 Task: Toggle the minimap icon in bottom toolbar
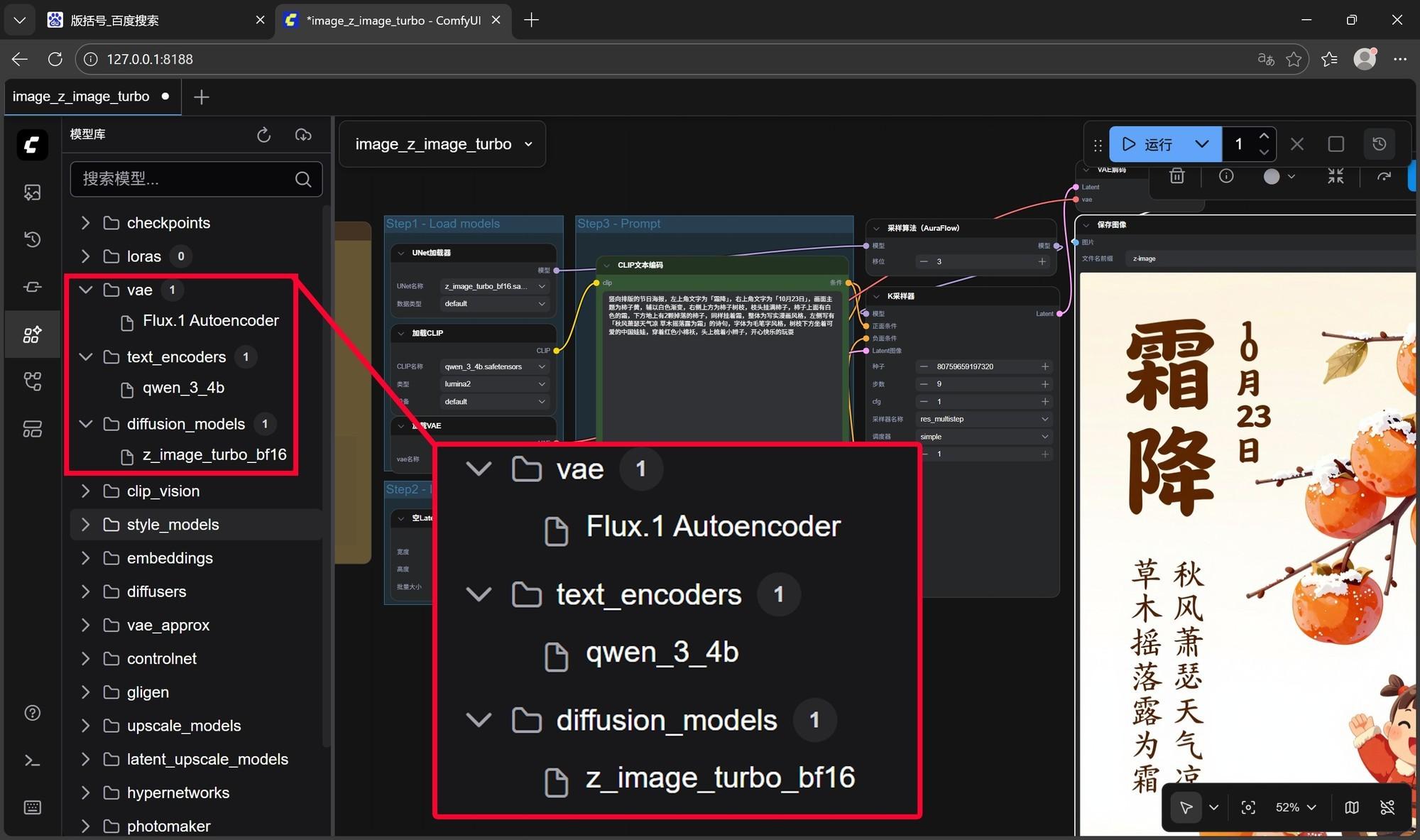[1352, 807]
